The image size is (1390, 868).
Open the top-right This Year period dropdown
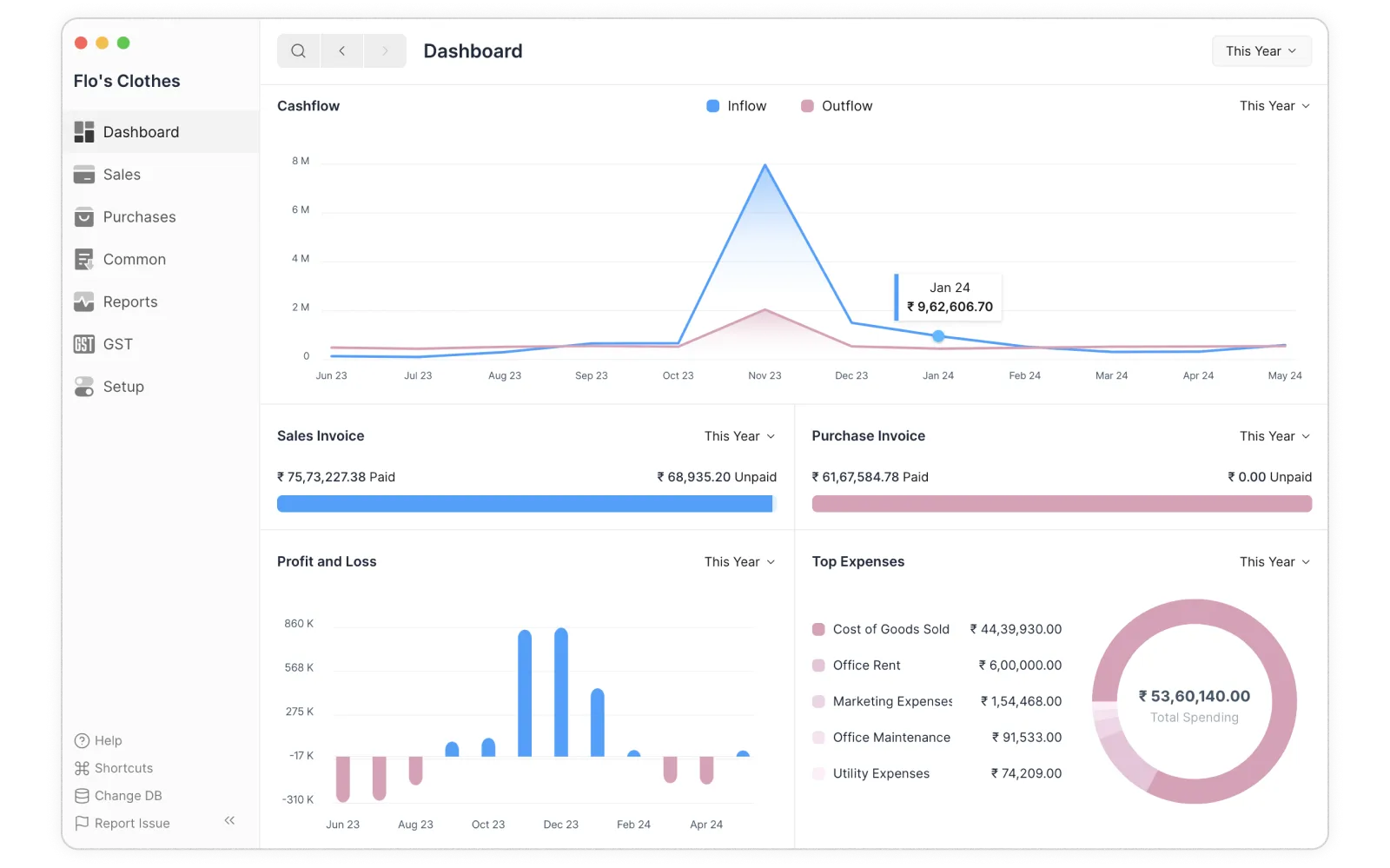click(1261, 51)
